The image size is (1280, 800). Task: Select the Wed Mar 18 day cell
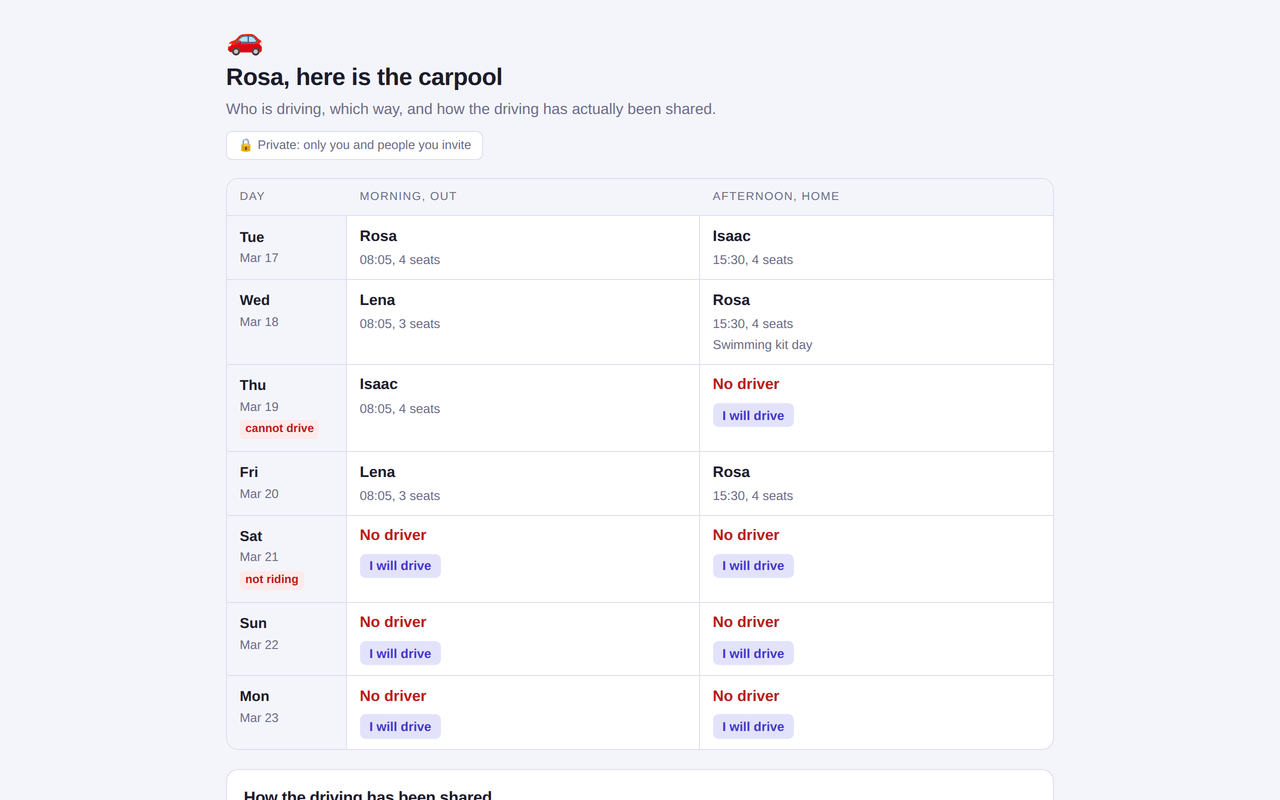[287, 322]
